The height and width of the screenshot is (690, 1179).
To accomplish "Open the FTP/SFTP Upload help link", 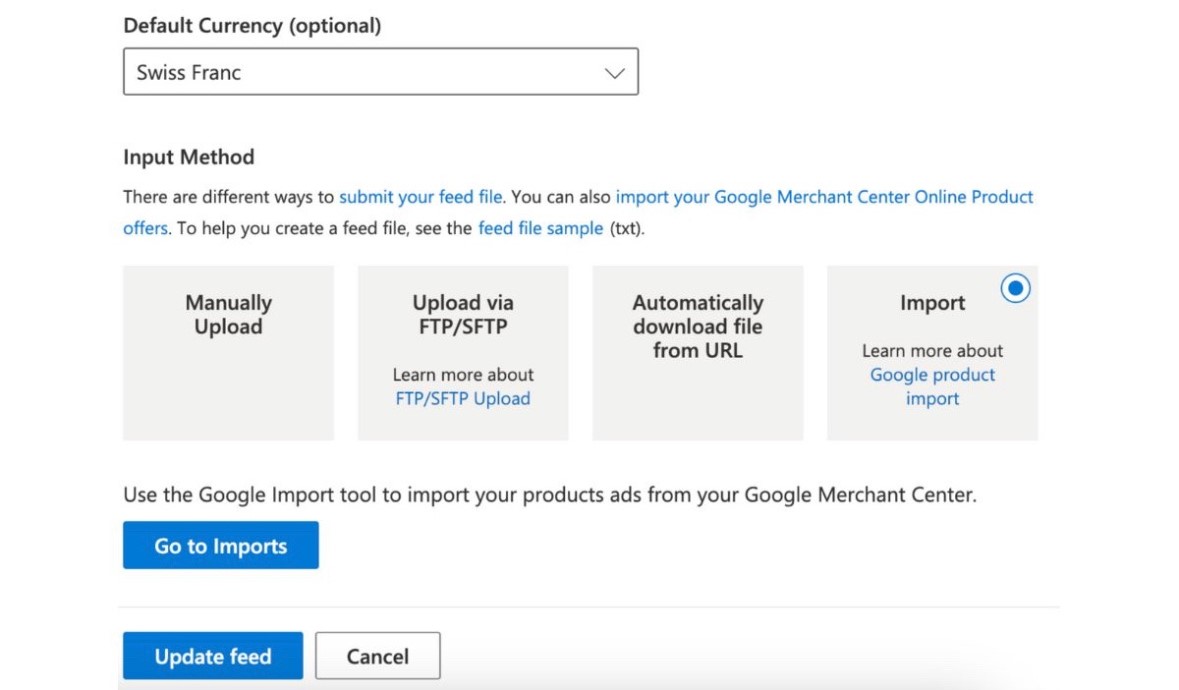I will click(463, 398).
